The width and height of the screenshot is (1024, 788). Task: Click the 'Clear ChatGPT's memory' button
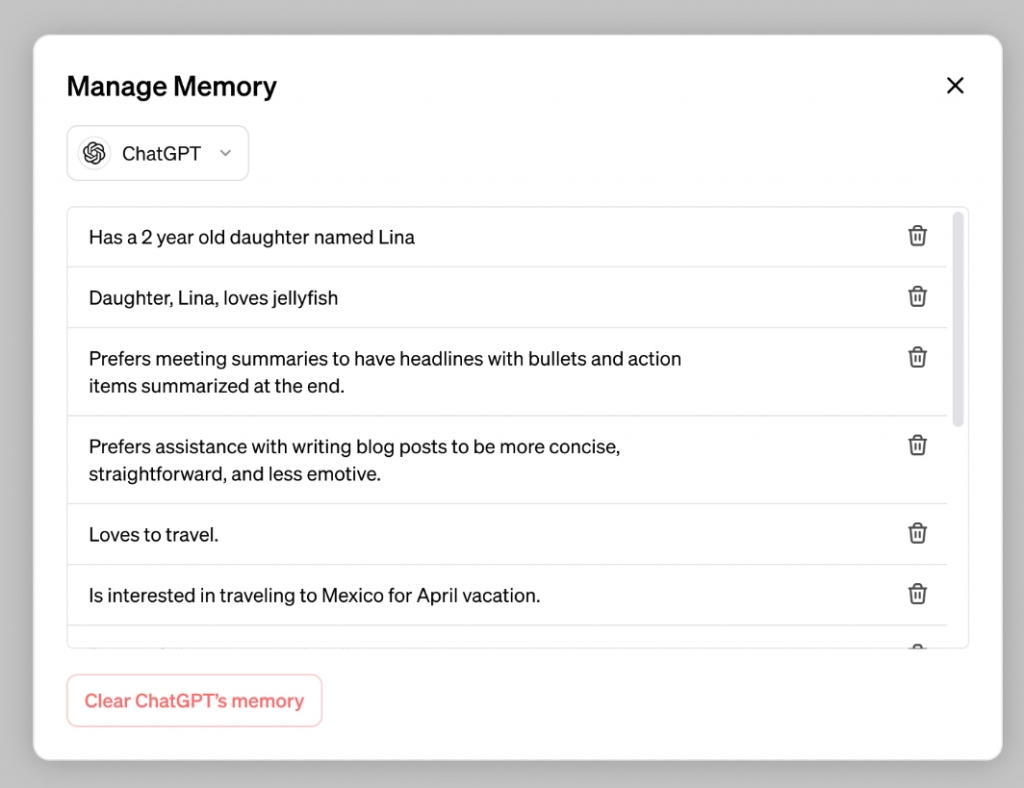tap(194, 701)
